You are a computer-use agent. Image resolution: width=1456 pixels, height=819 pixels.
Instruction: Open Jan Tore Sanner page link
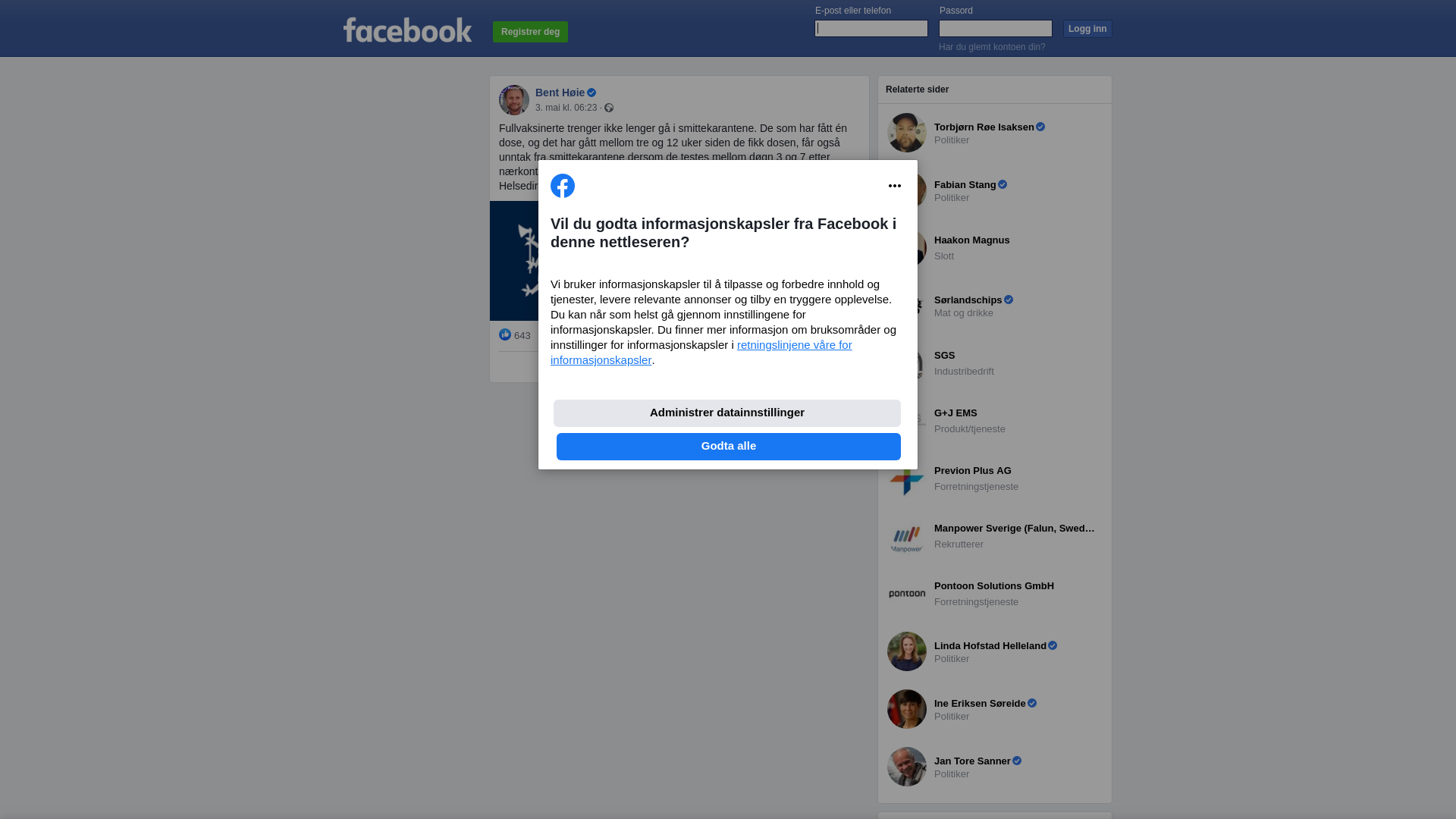pos(972,761)
